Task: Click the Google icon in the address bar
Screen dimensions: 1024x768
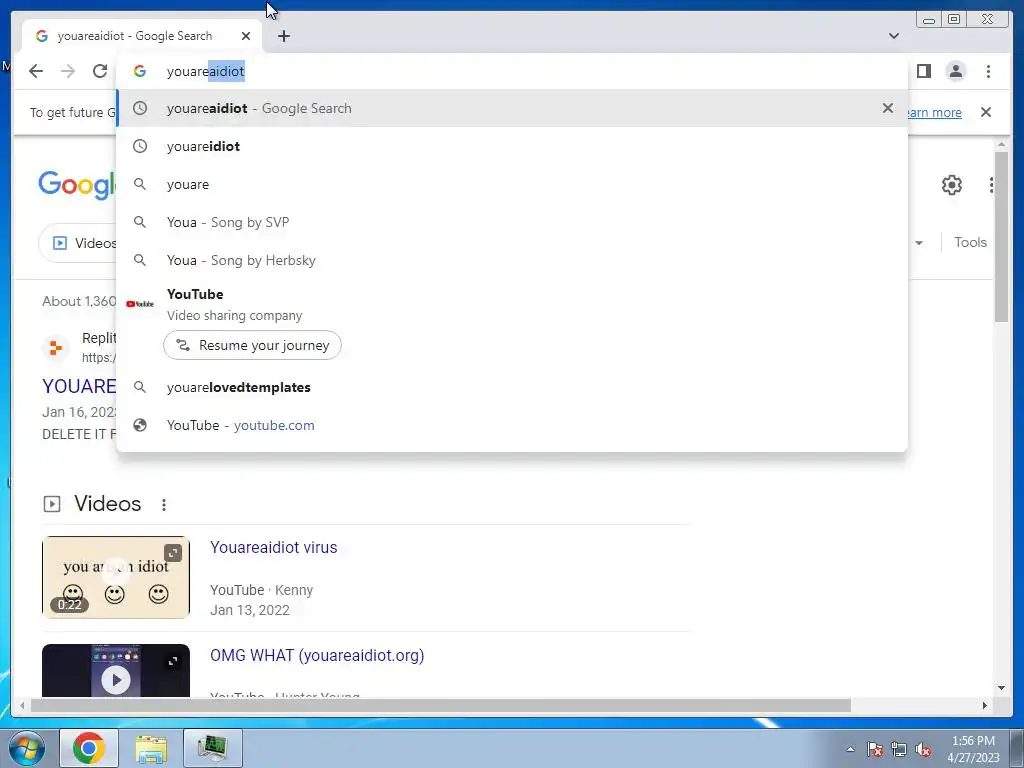Action: click(x=140, y=71)
